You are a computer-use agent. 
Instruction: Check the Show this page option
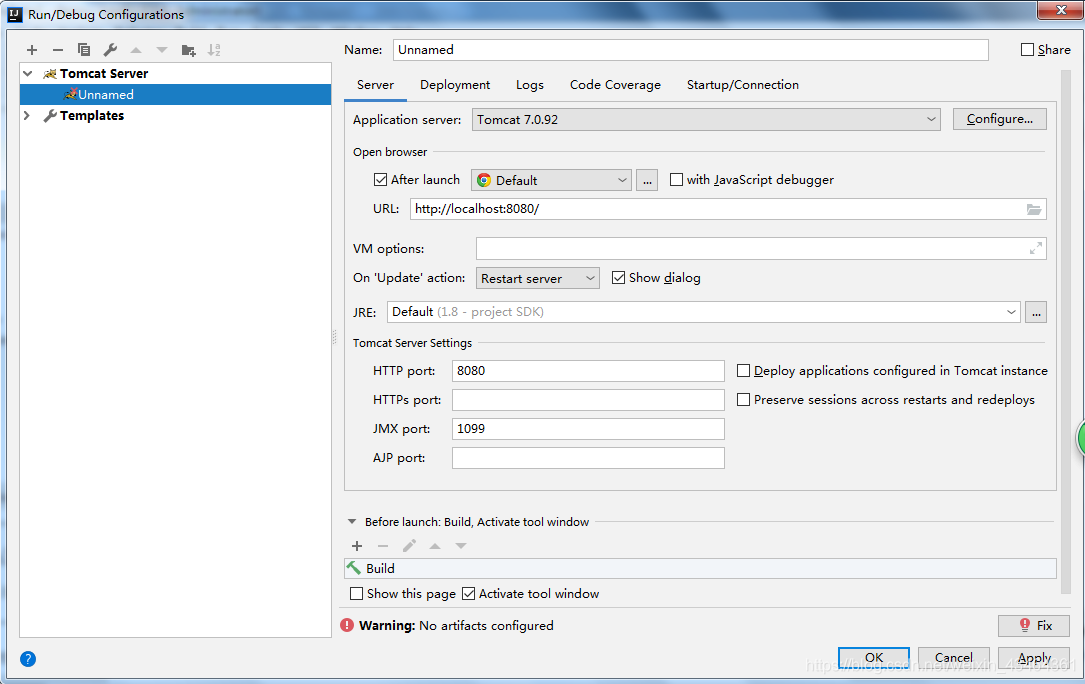[356, 593]
